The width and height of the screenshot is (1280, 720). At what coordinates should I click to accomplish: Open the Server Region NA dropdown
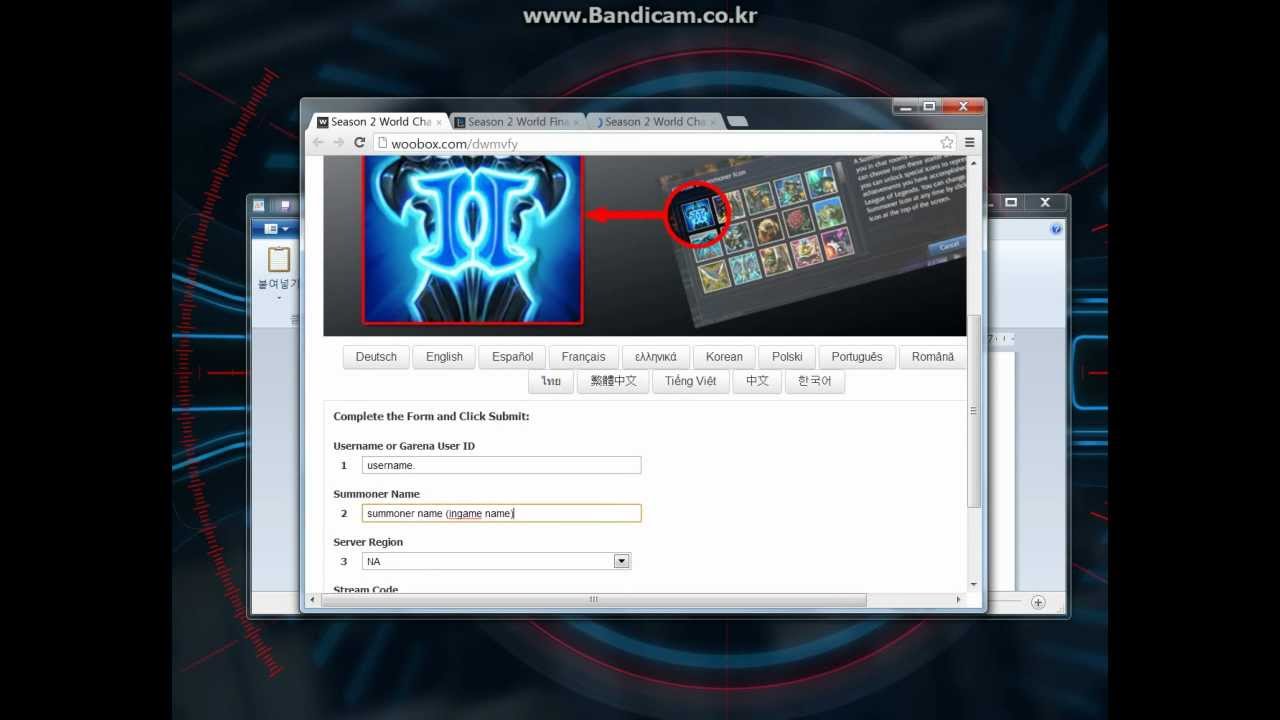622,561
